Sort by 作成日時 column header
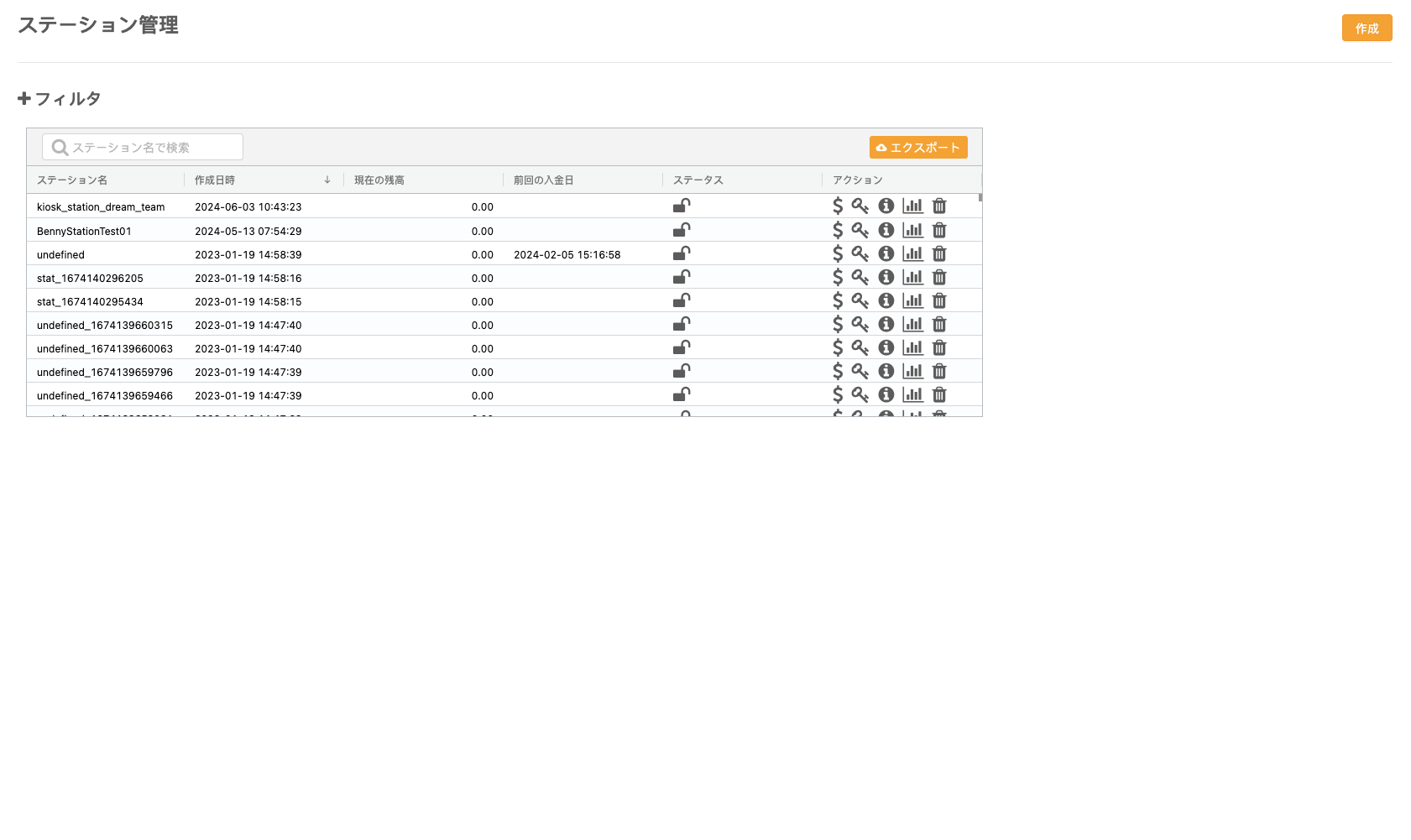Image resolution: width=1411 pixels, height=840 pixels. pyautogui.click(x=215, y=180)
